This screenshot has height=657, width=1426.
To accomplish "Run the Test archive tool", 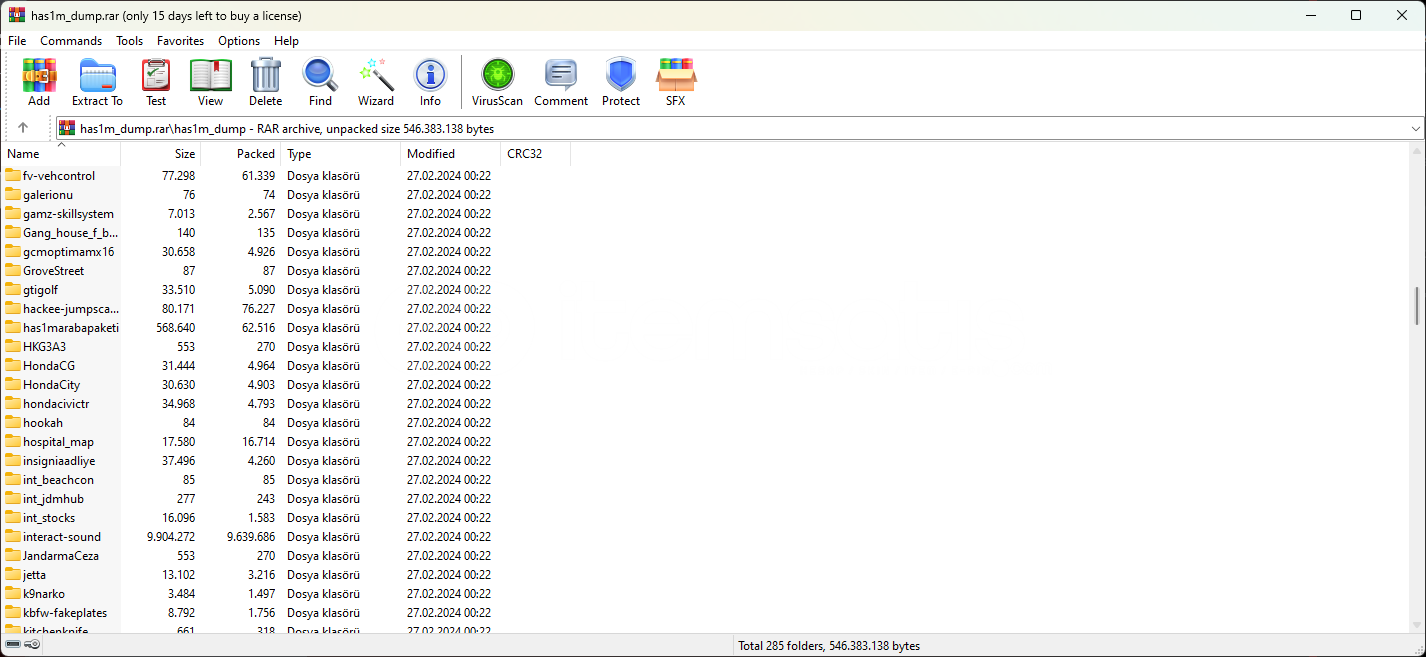I will 156,80.
